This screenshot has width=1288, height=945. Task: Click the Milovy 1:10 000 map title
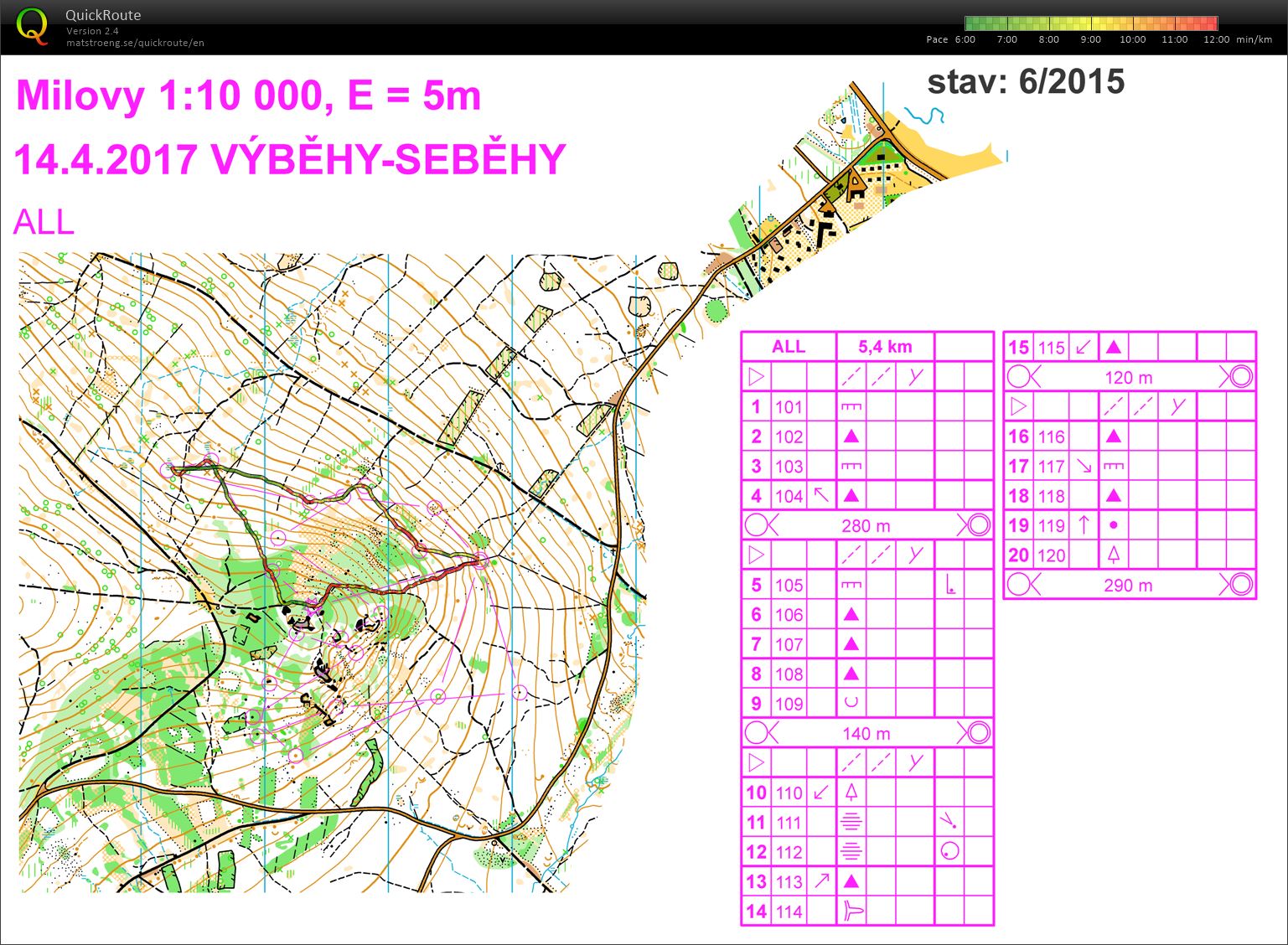pyautogui.click(x=248, y=96)
